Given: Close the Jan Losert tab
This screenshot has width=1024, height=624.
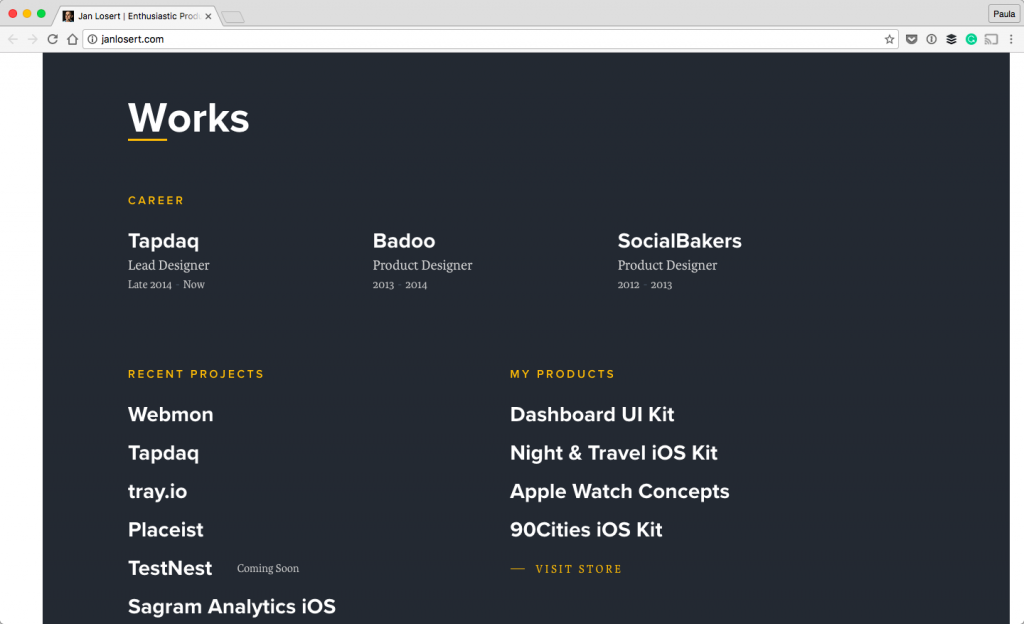Looking at the screenshot, I should pos(208,16).
